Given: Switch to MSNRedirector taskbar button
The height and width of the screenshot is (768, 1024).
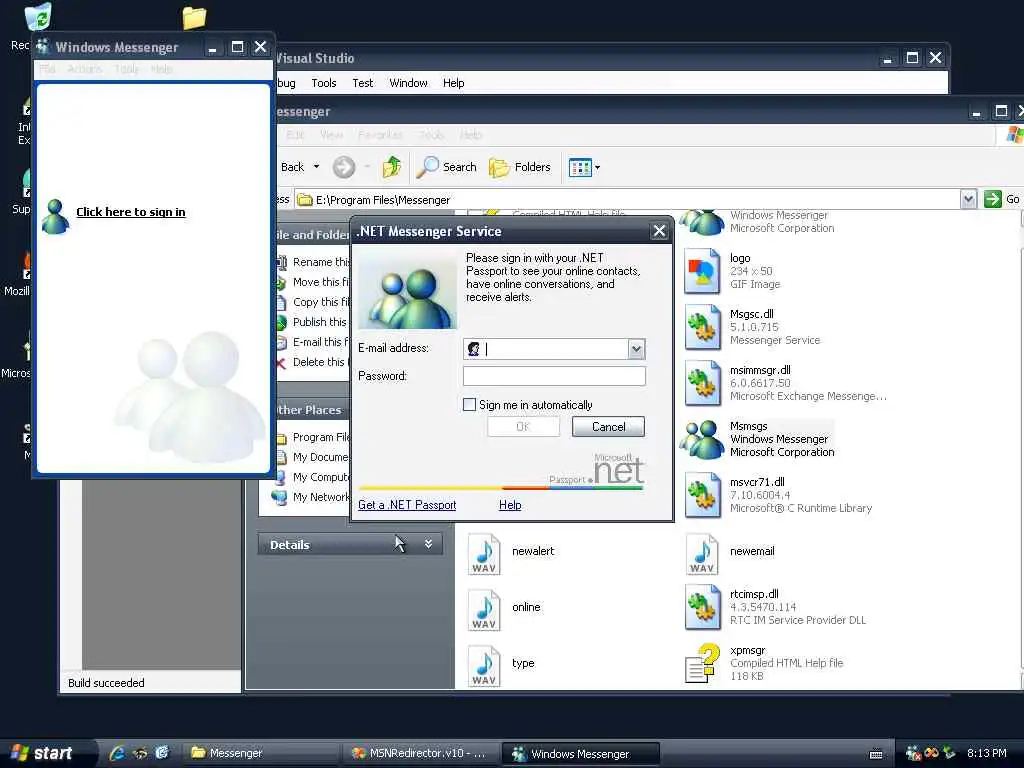Looking at the screenshot, I should 421,753.
